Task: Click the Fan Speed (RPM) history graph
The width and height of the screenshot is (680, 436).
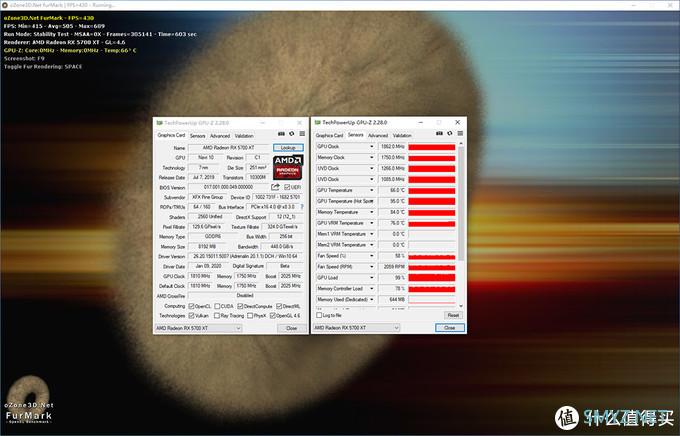Action: pyautogui.click(x=432, y=267)
